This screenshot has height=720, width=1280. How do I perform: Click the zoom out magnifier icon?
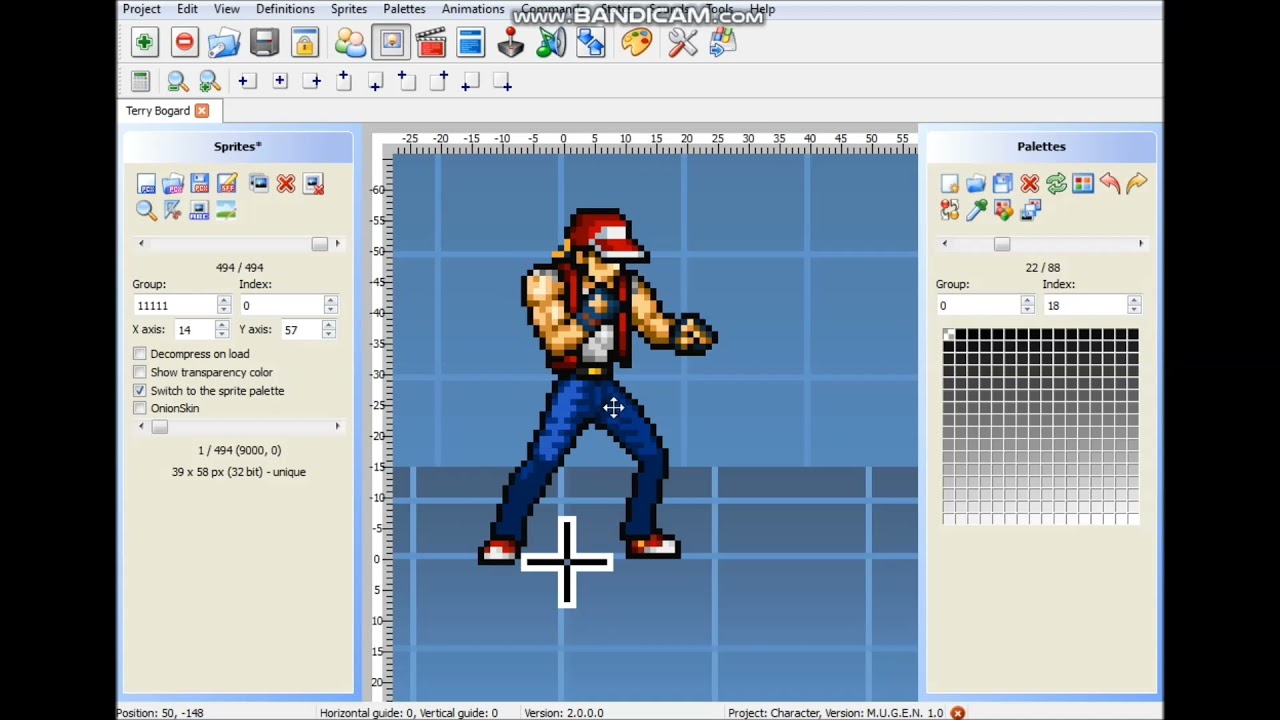click(177, 82)
